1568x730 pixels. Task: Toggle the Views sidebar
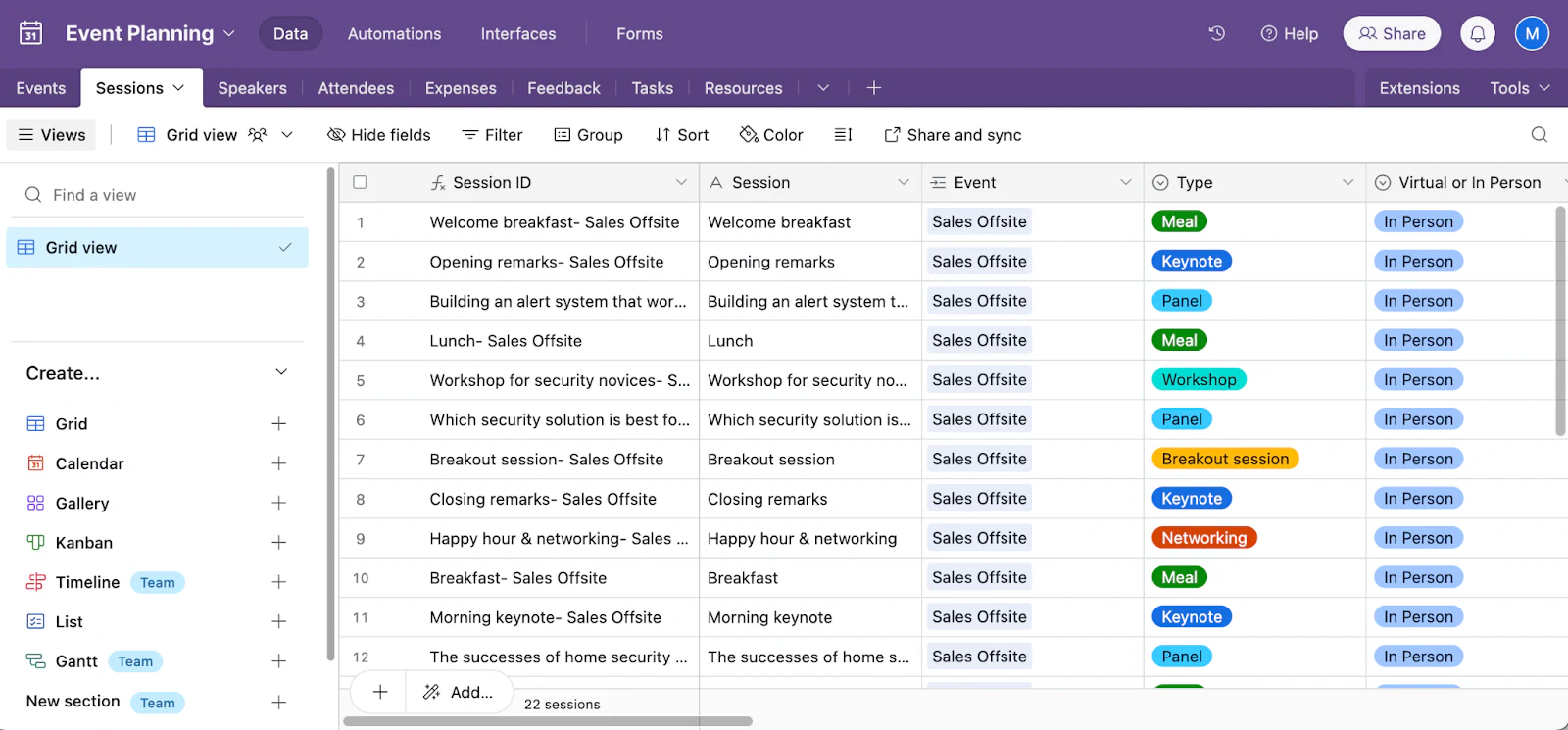click(x=52, y=135)
